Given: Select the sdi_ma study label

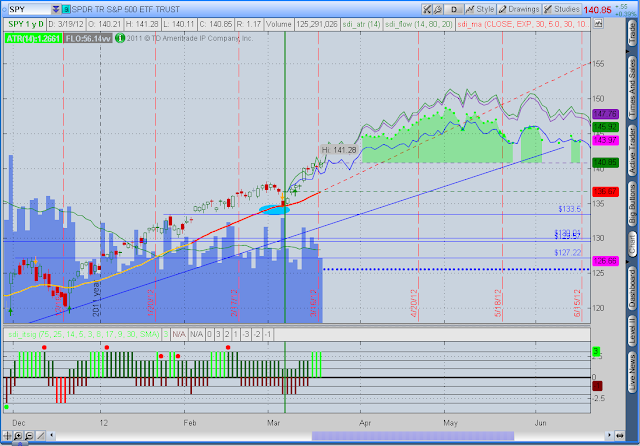Looking at the screenshot, I should click(x=522, y=24).
